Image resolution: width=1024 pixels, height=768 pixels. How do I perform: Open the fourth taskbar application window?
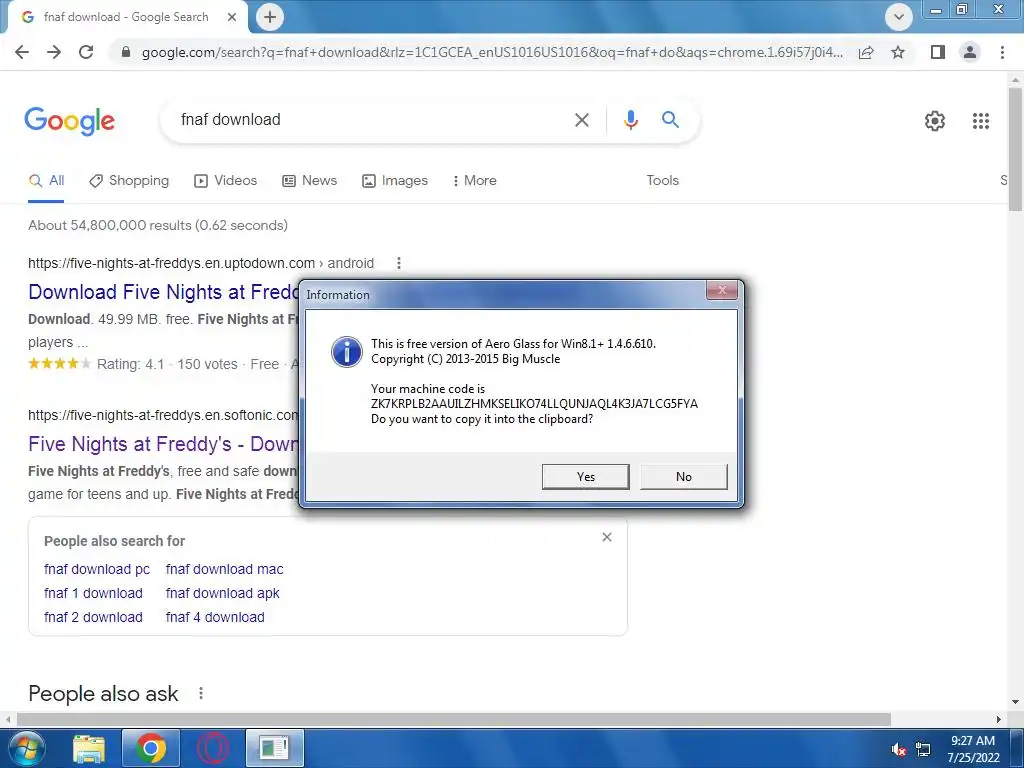[x=274, y=748]
